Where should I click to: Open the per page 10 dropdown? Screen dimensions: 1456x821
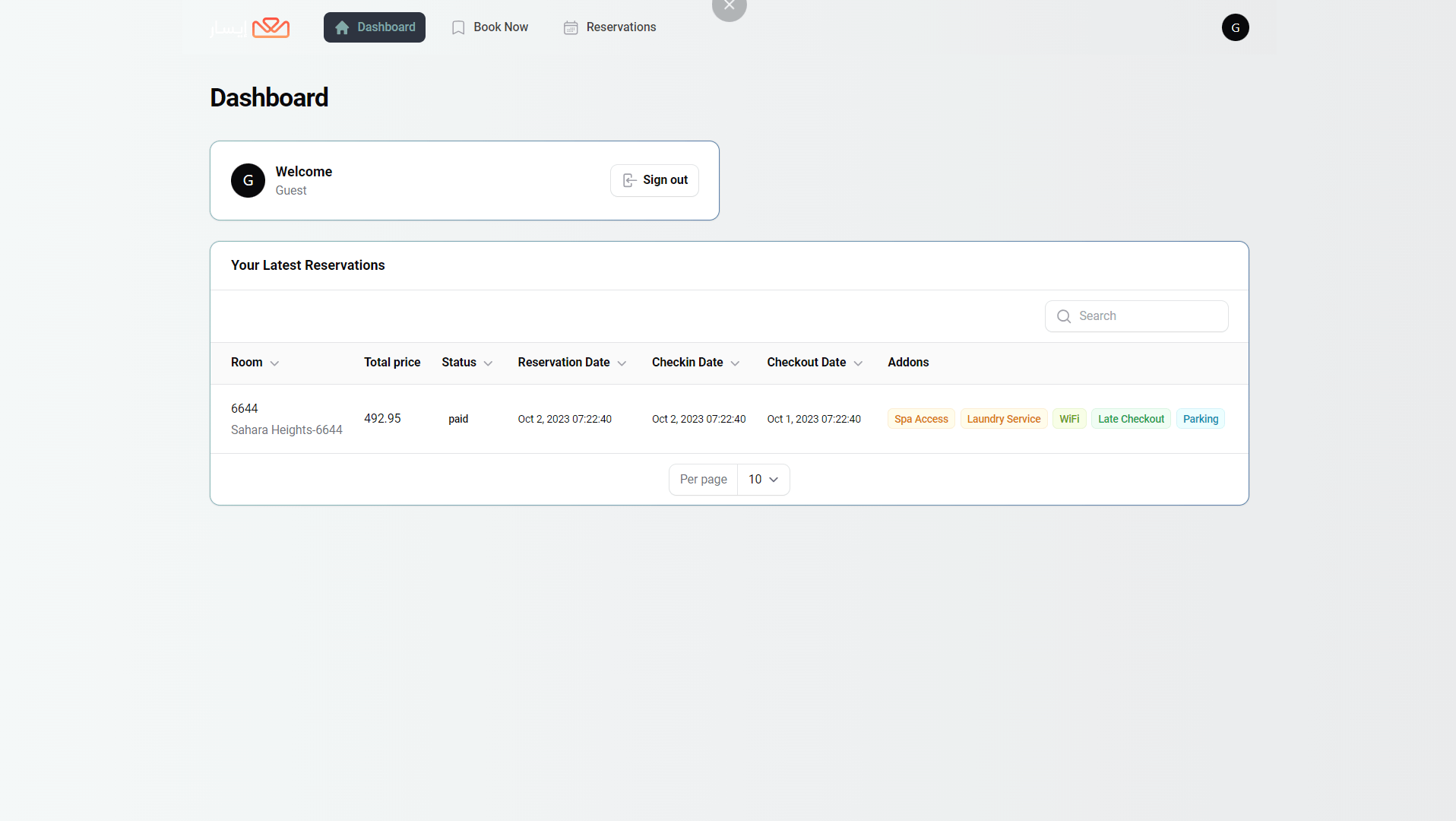click(x=763, y=480)
